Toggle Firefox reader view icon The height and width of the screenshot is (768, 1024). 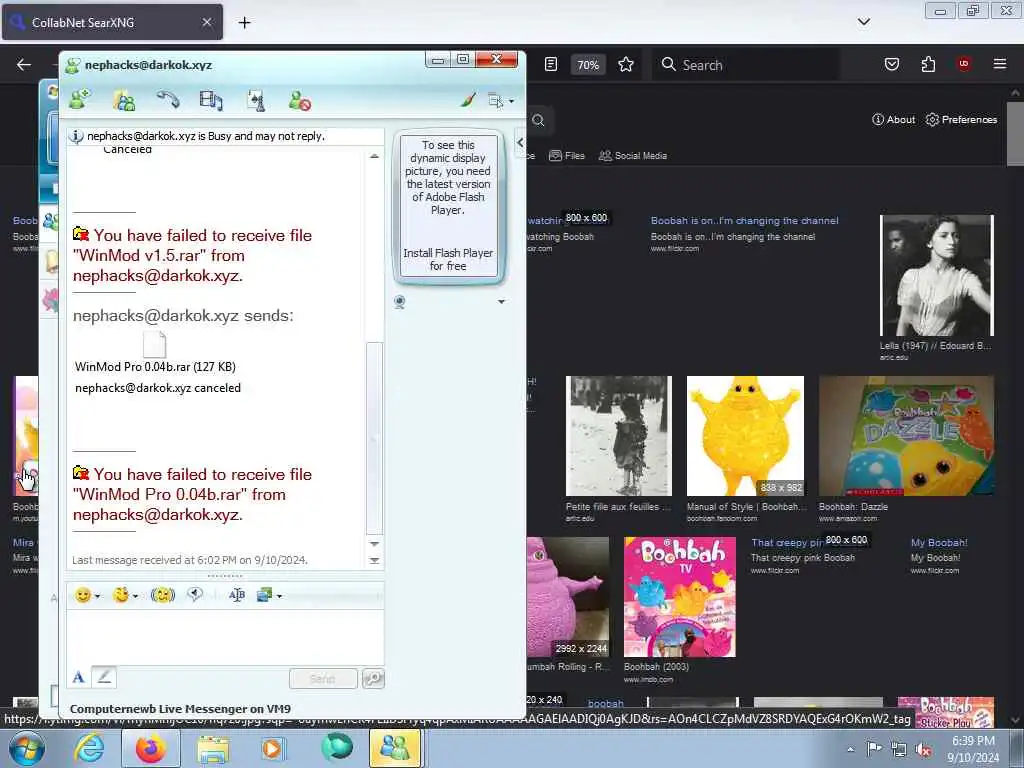point(551,64)
